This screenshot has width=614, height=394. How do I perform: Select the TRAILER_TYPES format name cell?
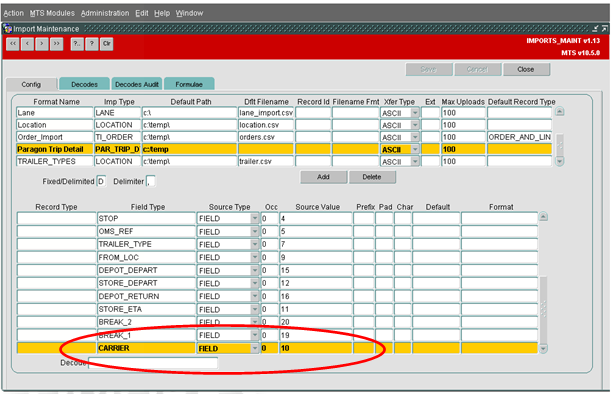54,161
